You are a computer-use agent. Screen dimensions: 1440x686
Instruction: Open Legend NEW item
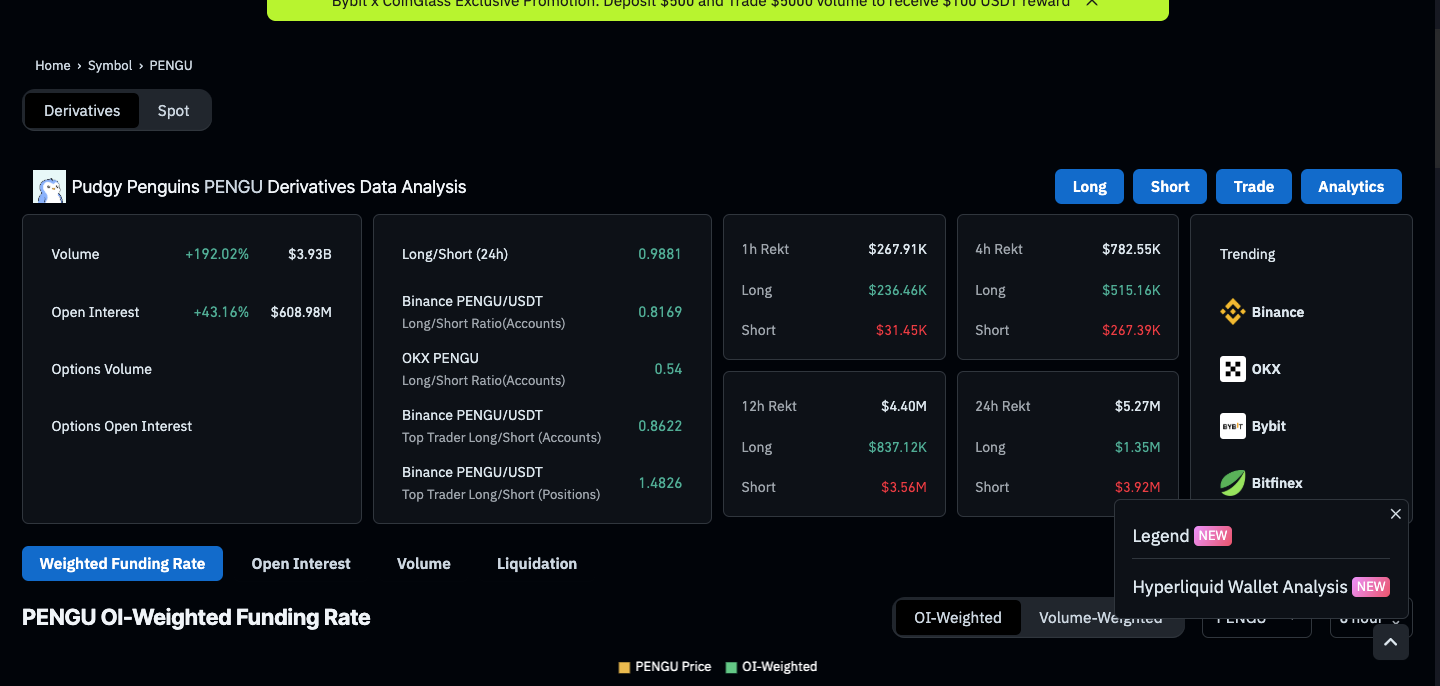tap(1182, 536)
